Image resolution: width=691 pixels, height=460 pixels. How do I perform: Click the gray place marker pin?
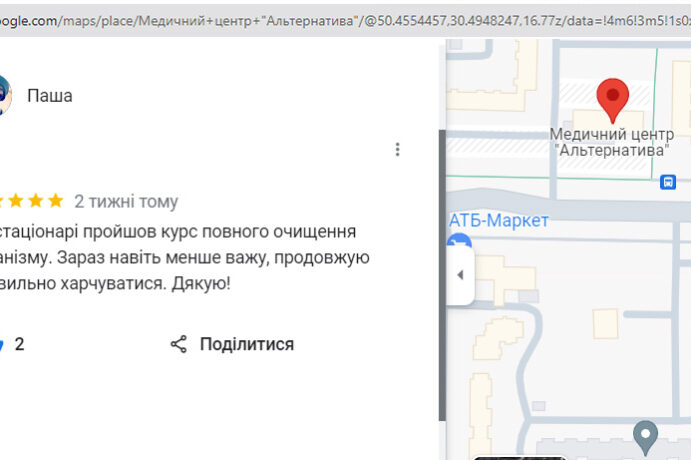click(x=646, y=435)
